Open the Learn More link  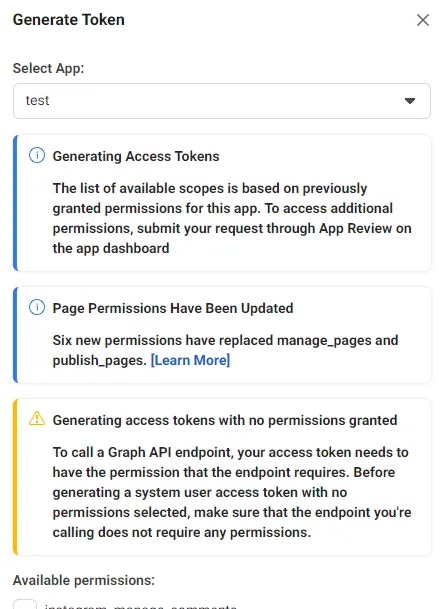coord(190,360)
